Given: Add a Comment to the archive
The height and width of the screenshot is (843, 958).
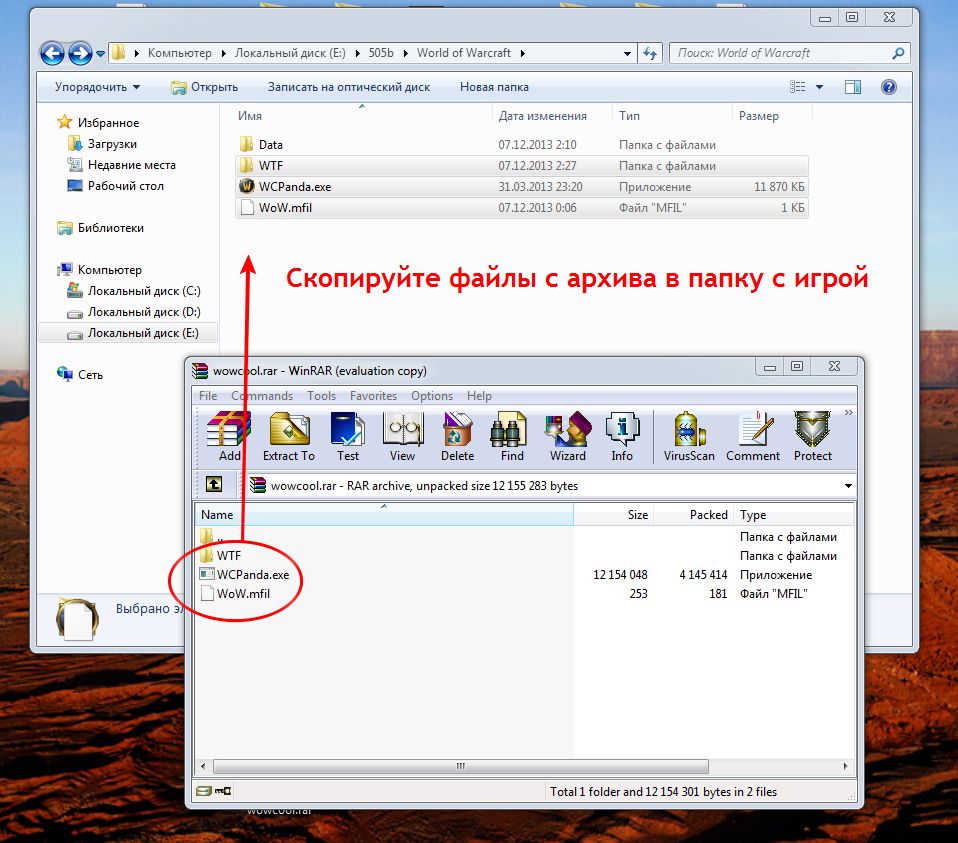Looking at the screenshot, I should (x=753, y=436).
